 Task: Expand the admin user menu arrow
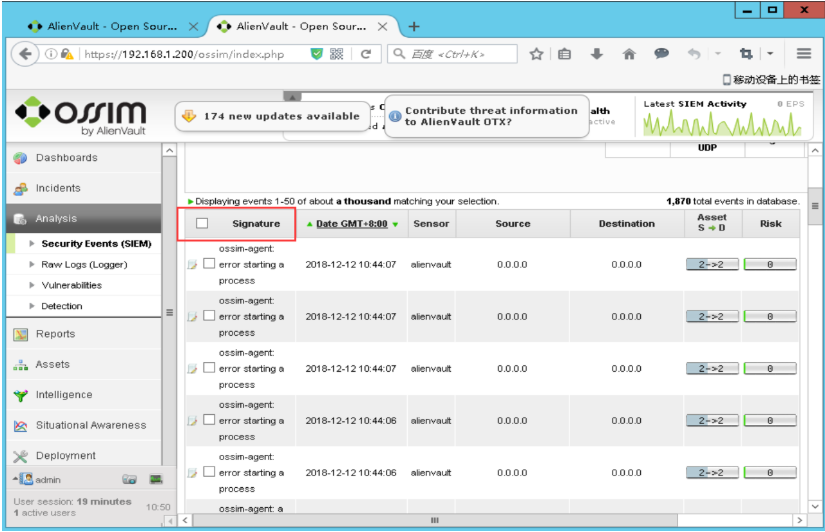[x=15, y=478]
